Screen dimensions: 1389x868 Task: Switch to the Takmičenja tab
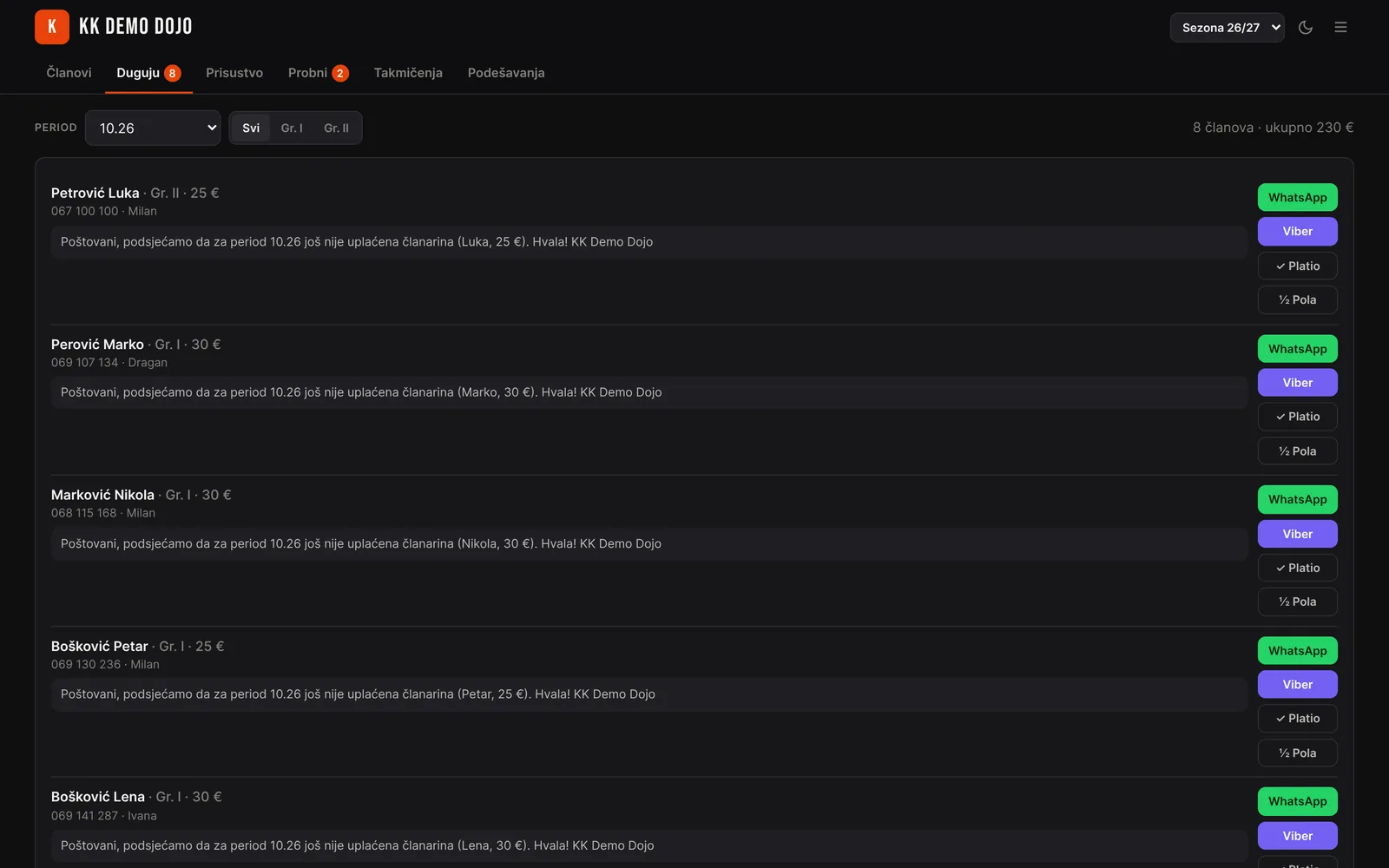(x=408, y=73)
